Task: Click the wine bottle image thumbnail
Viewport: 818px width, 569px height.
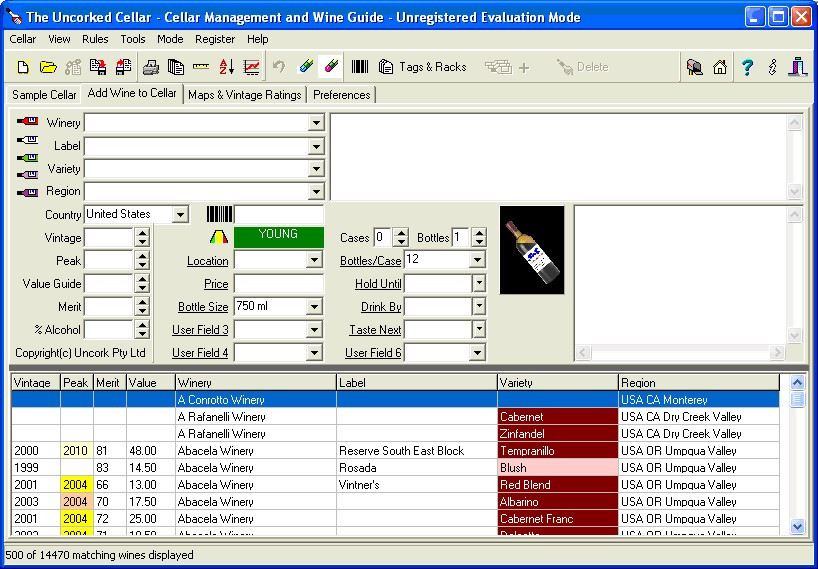Action: click(x=532, y=250)
